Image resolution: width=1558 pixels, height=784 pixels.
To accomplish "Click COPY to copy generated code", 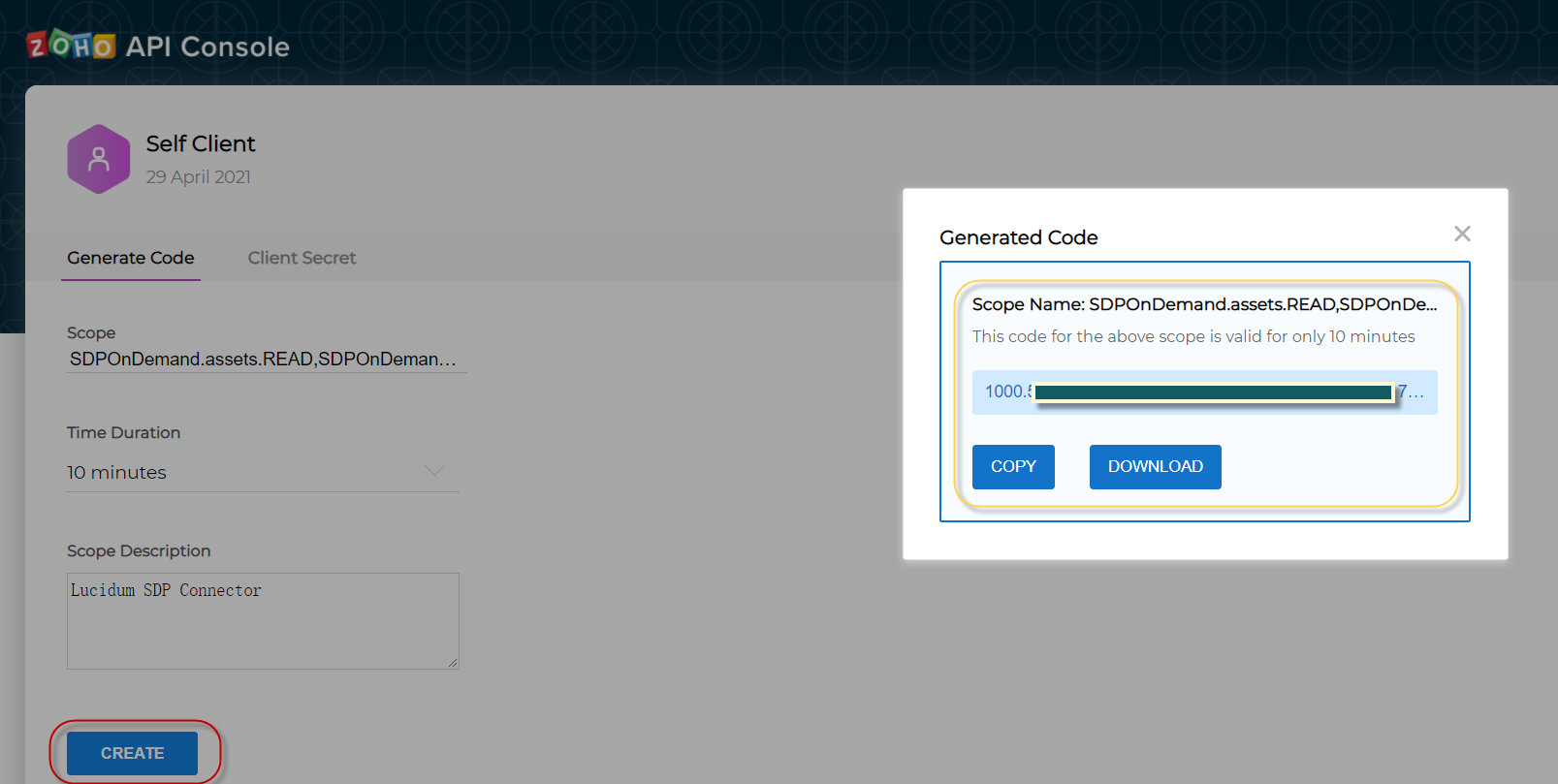I will pyautogui.click(x=1013, y=467).
